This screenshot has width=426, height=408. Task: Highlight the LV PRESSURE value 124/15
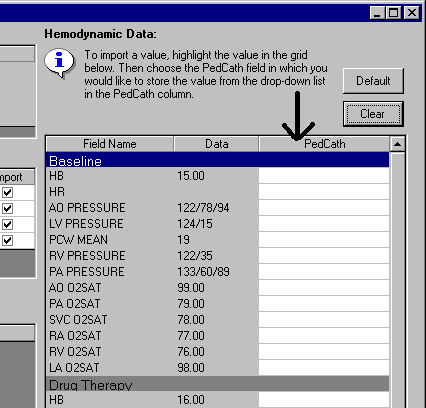tap(195, 224)
